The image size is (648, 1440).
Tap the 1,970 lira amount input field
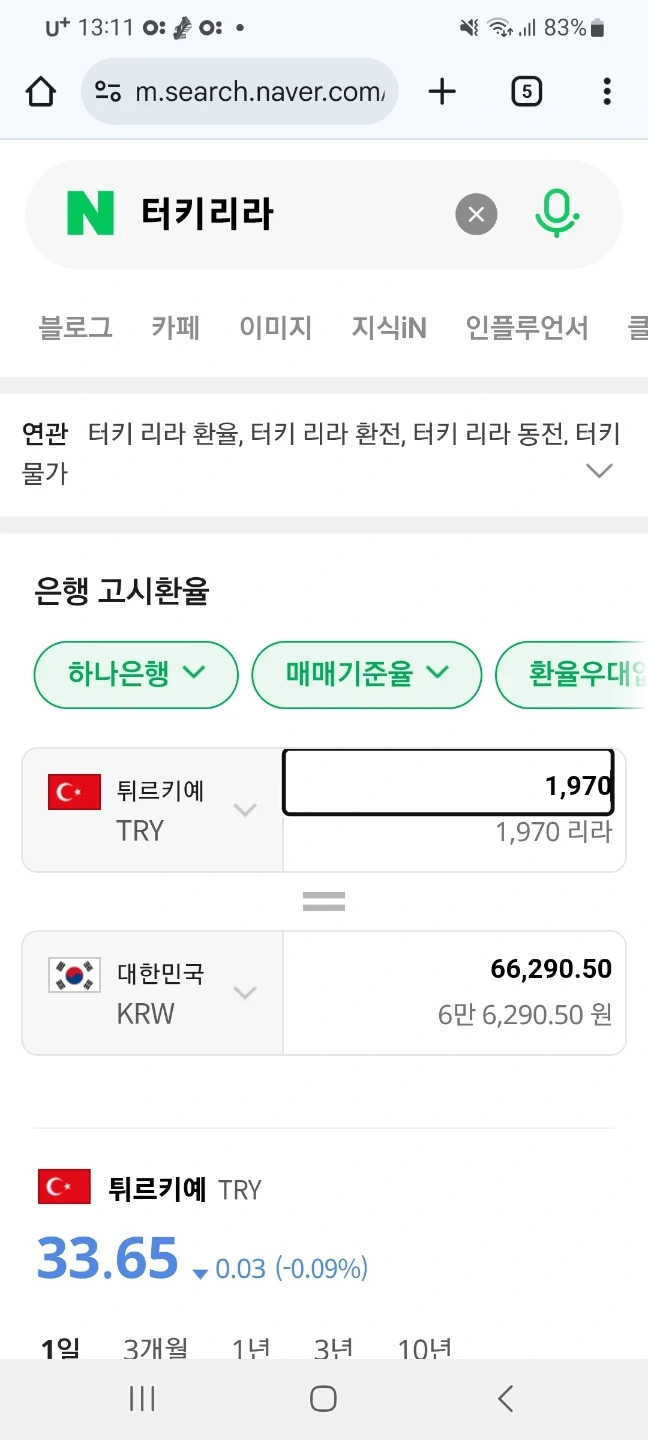pyautogui.click(x=450, y=786)
